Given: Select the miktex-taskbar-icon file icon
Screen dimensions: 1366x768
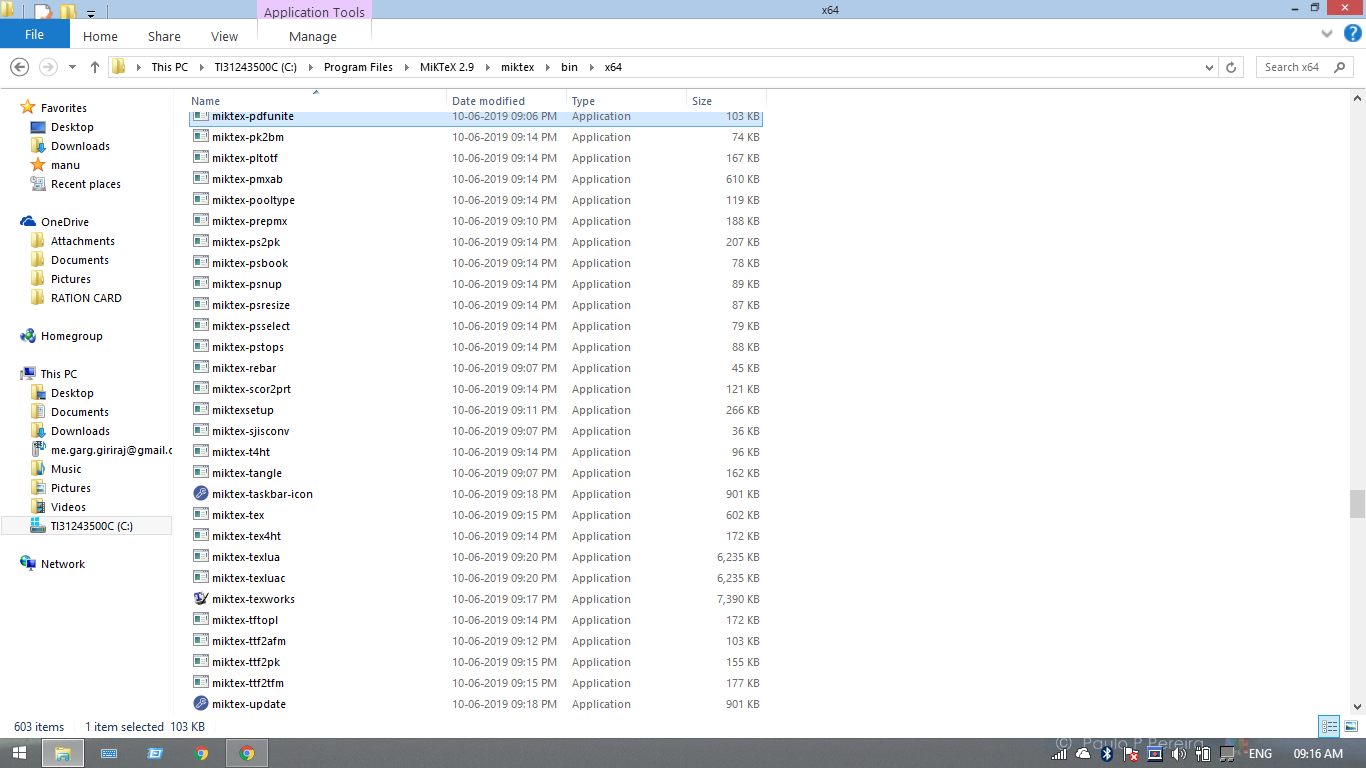Looking at the screenshot, I should pos(201,494).
